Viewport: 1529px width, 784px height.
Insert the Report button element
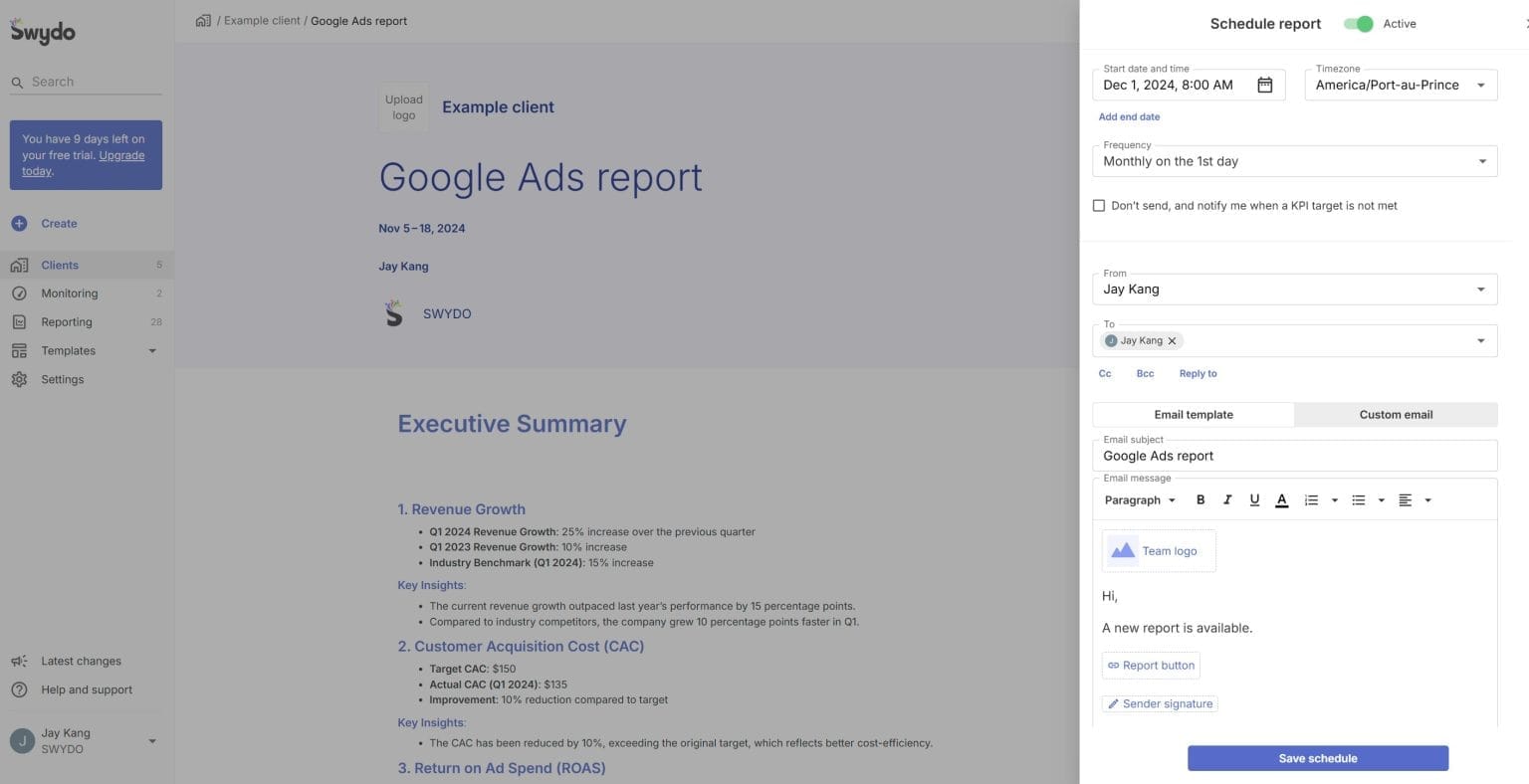(1151, 665)
